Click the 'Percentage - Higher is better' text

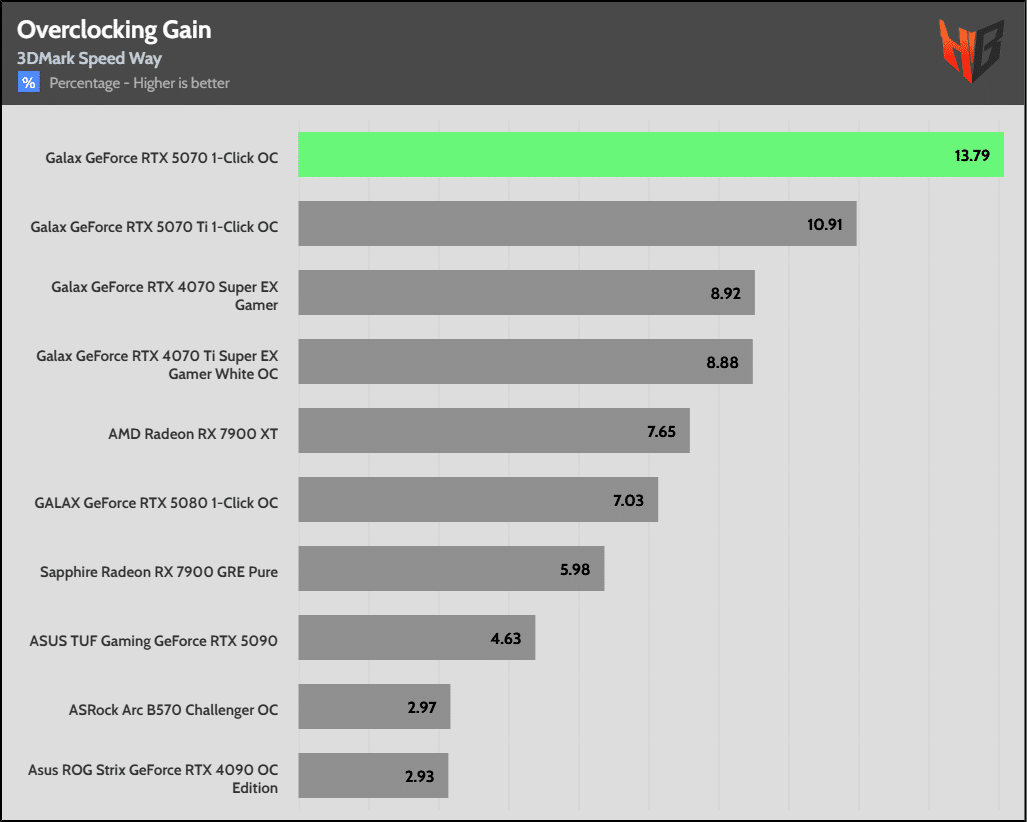(139, 83)
